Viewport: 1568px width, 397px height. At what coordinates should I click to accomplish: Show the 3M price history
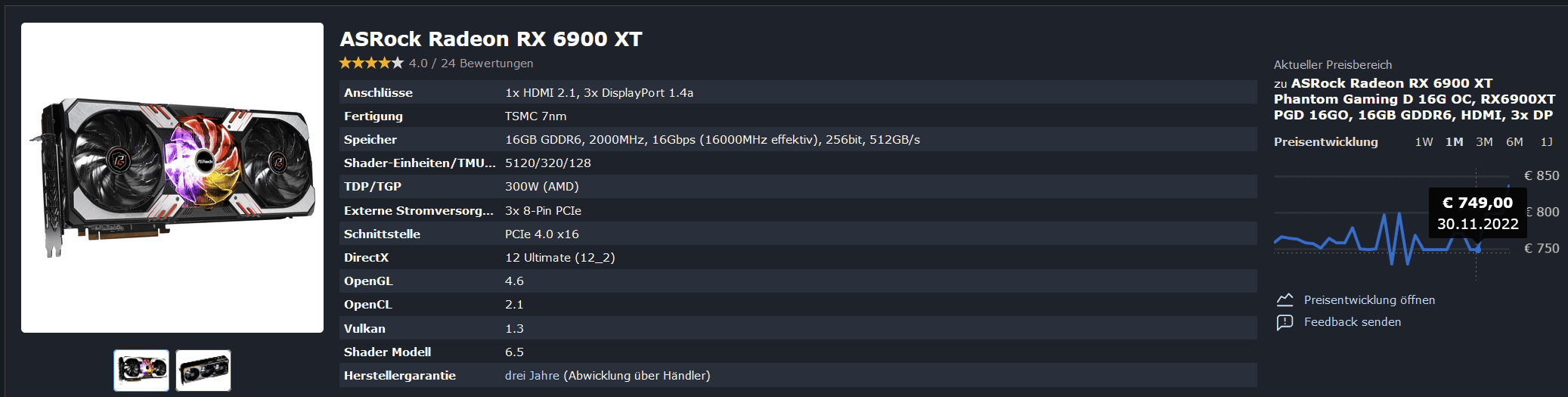click(x=1484, y=142)
